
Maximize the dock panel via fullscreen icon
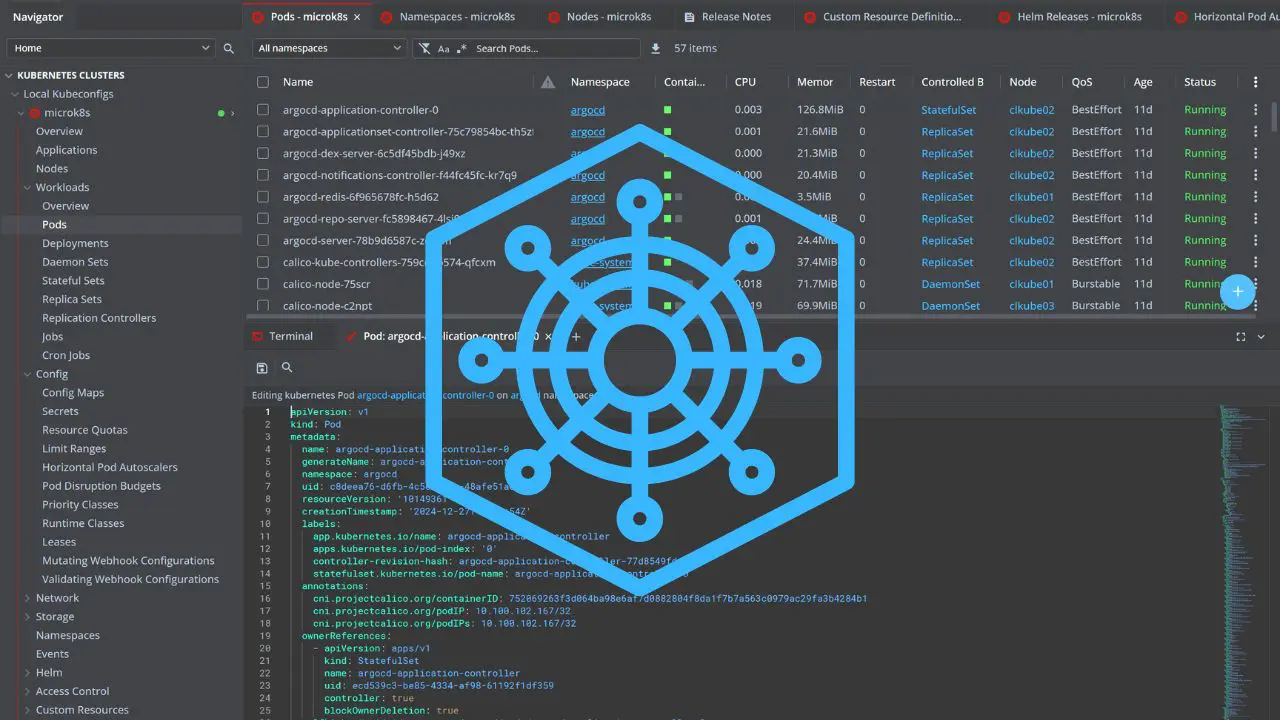click(x=1240, y=337)
